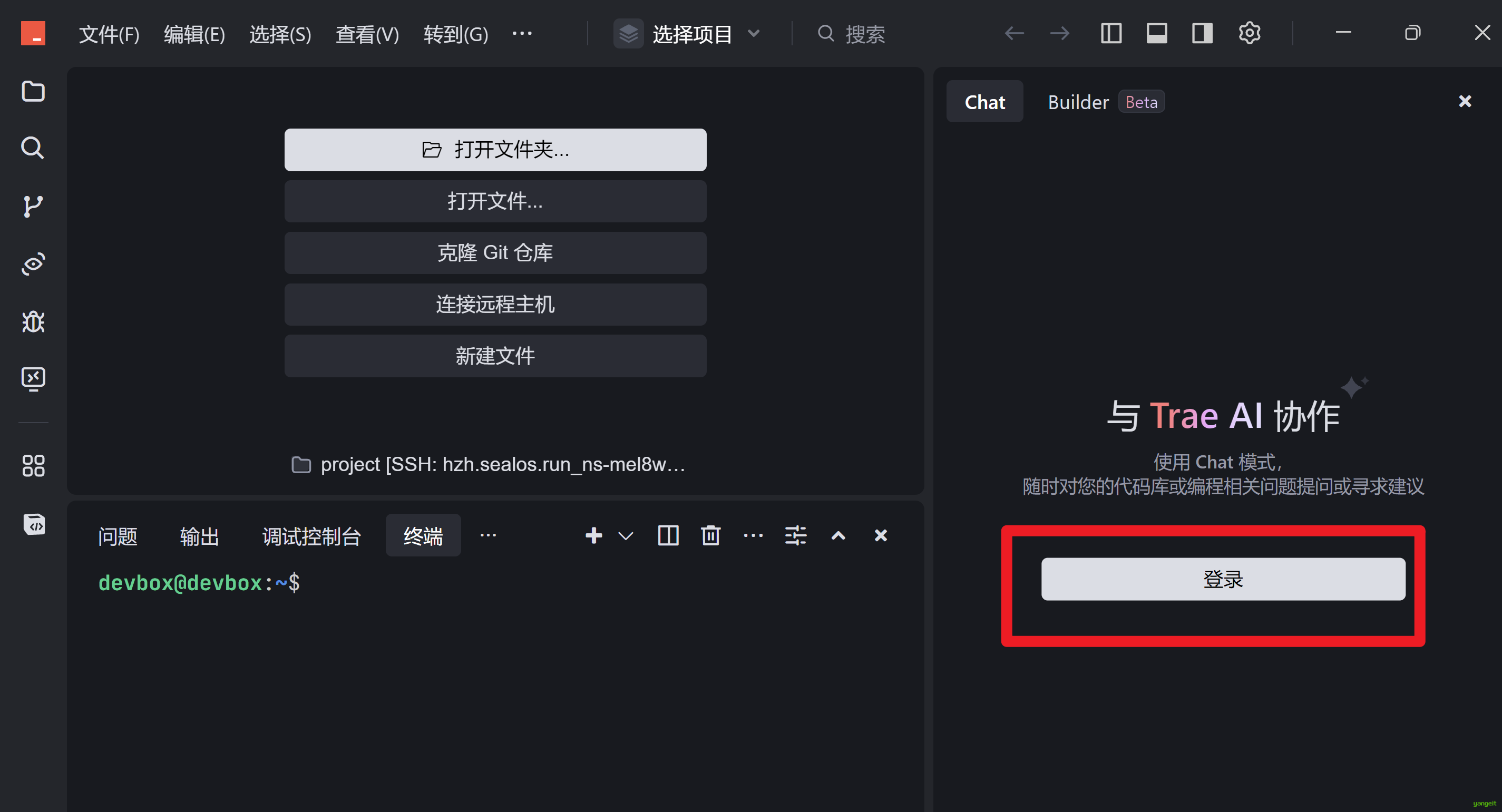Open the Selection (选择) menu
This screenshot has height=812, width=1502.
point(280,34)
